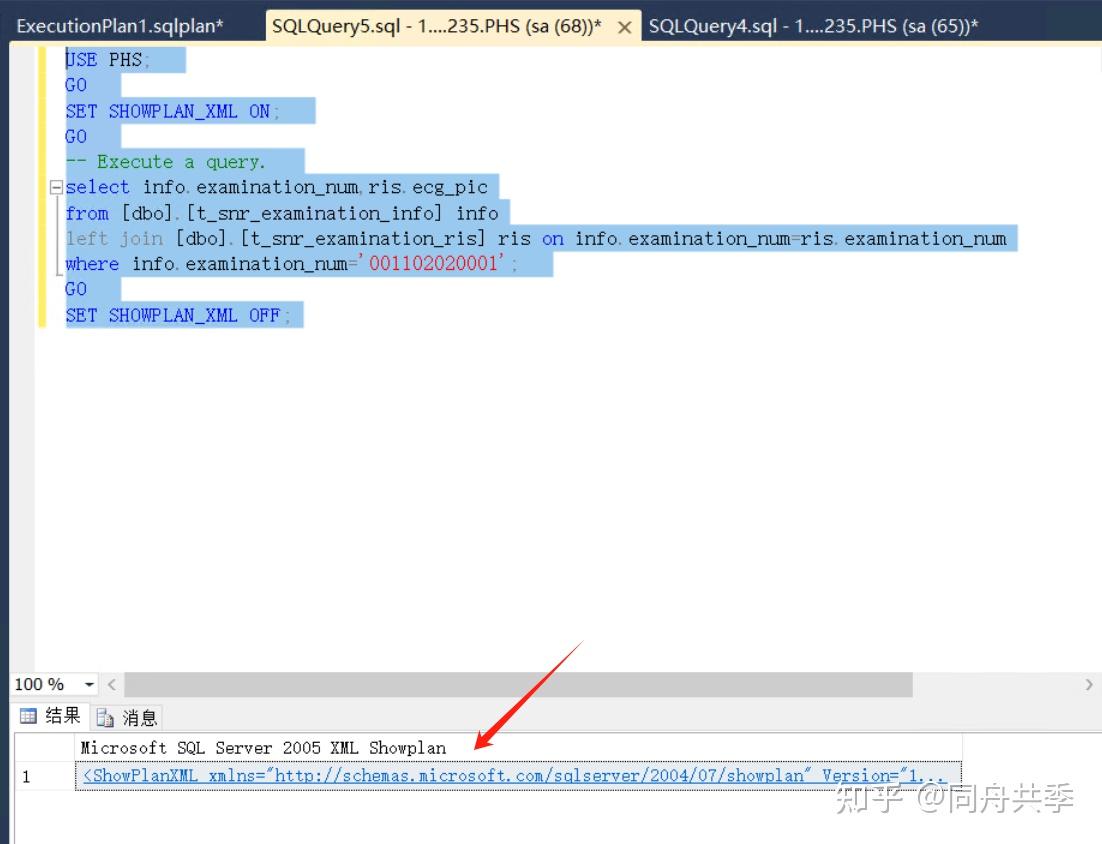This screenshot has width=1102, height=844.
Task: Collapse the SELECT statement code outline
Action: 56,187
